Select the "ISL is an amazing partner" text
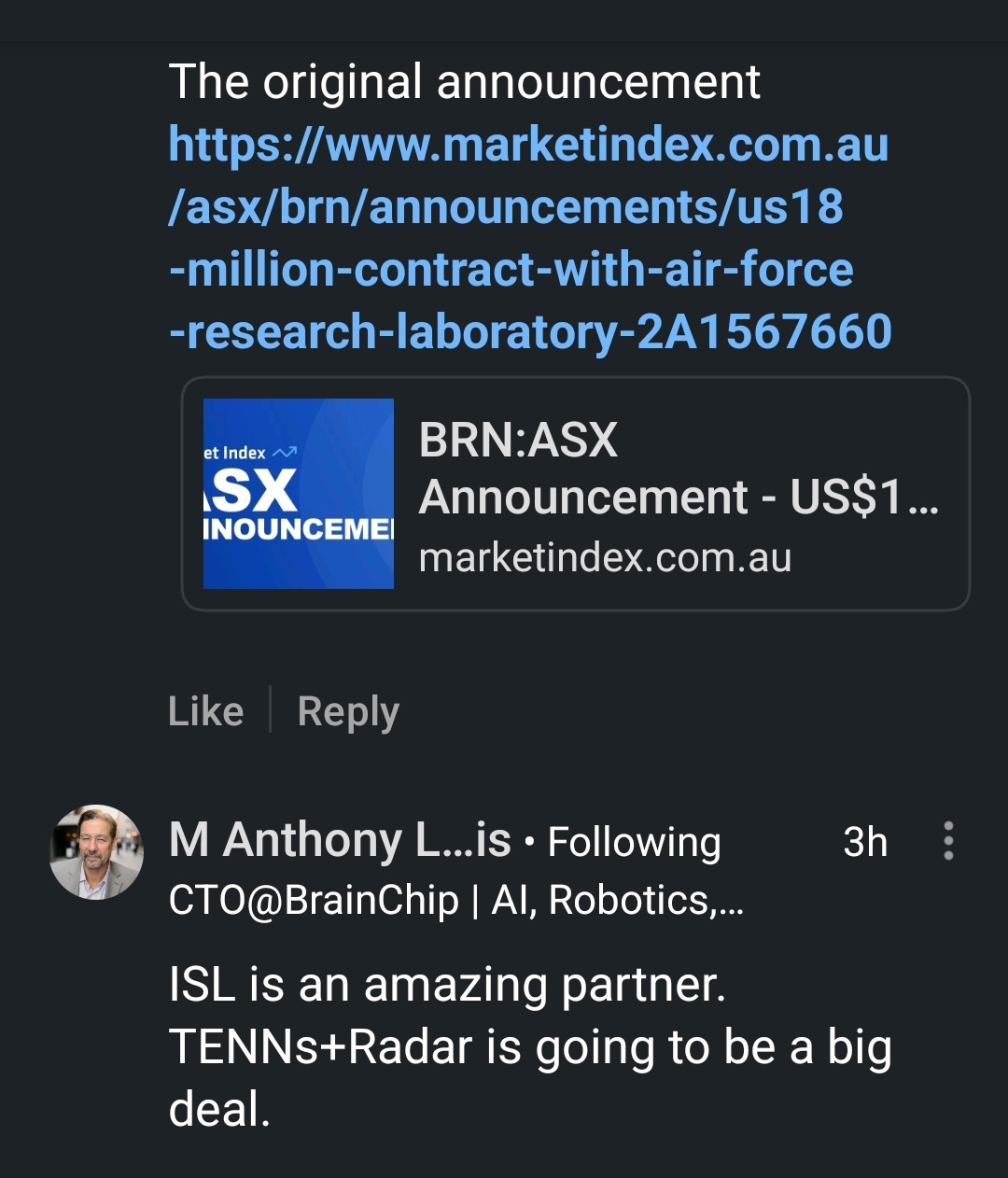The image size is (1008, 1178). 447,985
